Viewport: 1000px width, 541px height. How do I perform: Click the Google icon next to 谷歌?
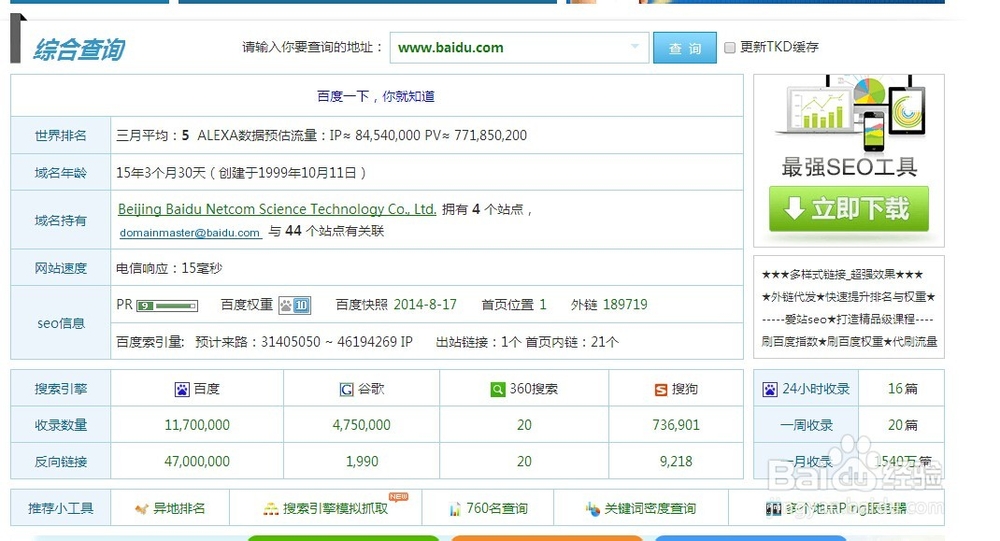(346, 389)
